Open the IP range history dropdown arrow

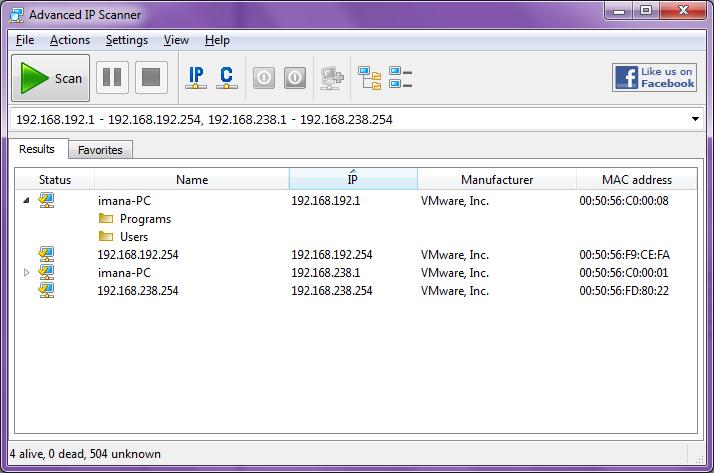(695, 119)
